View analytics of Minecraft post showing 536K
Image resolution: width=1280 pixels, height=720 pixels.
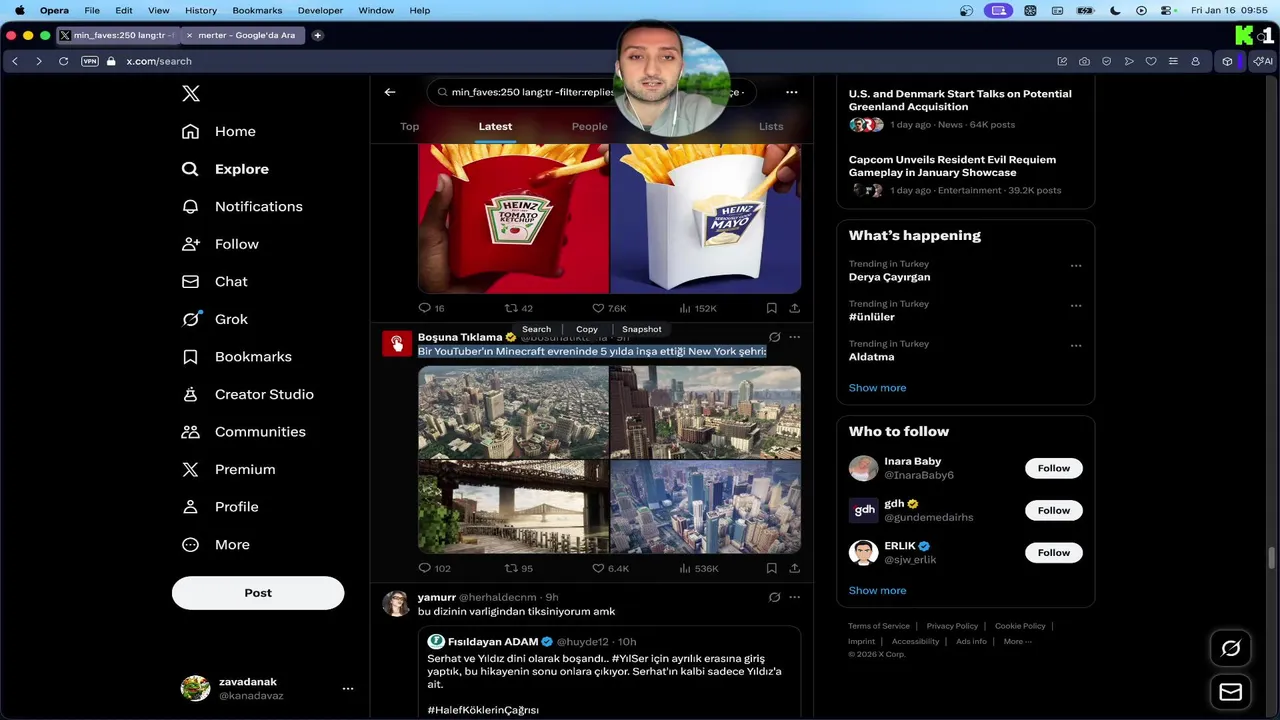[698, 568]
